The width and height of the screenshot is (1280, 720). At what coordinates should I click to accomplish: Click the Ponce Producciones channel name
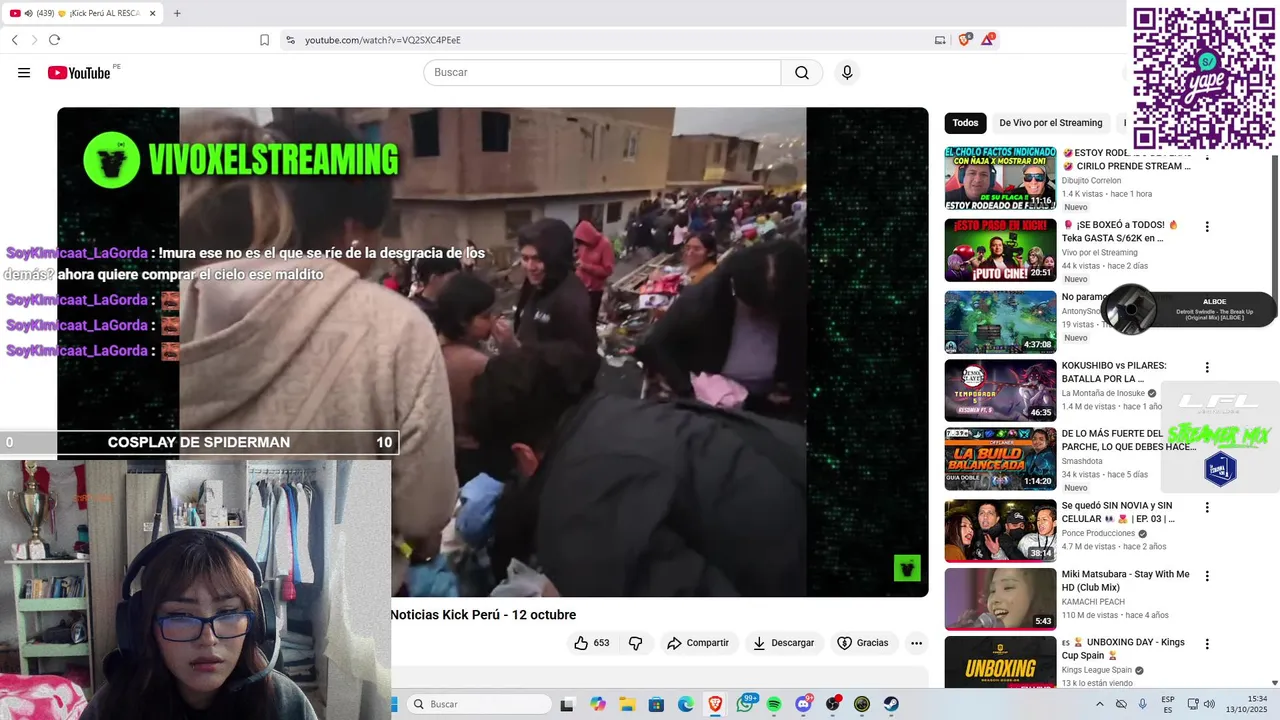[1098, 534]
